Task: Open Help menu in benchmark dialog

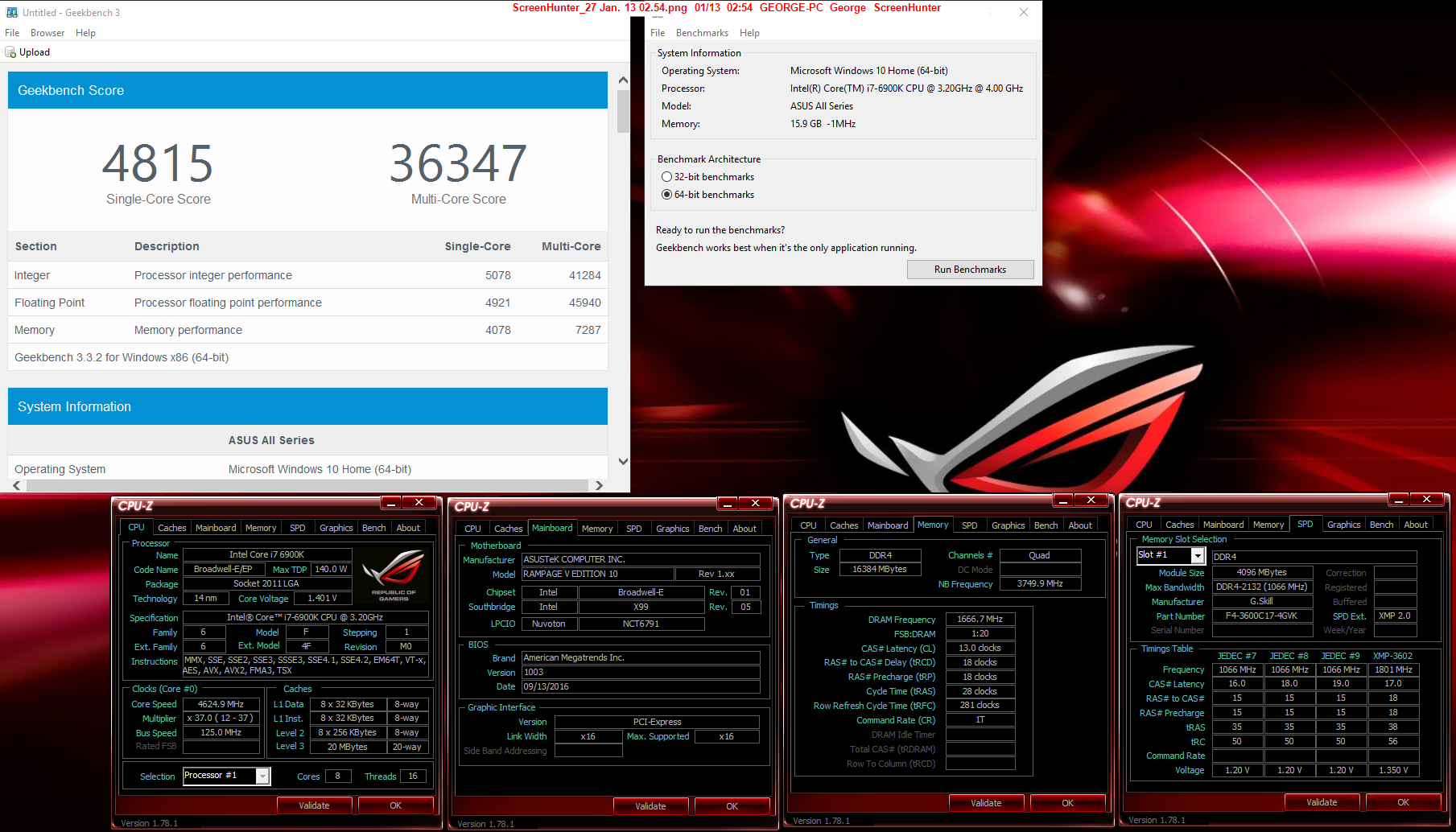Action: click(749, 33)
